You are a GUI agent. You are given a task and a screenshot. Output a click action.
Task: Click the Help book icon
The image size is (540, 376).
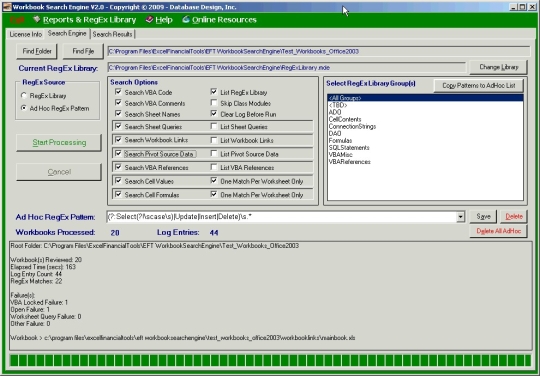coord(149,20)
